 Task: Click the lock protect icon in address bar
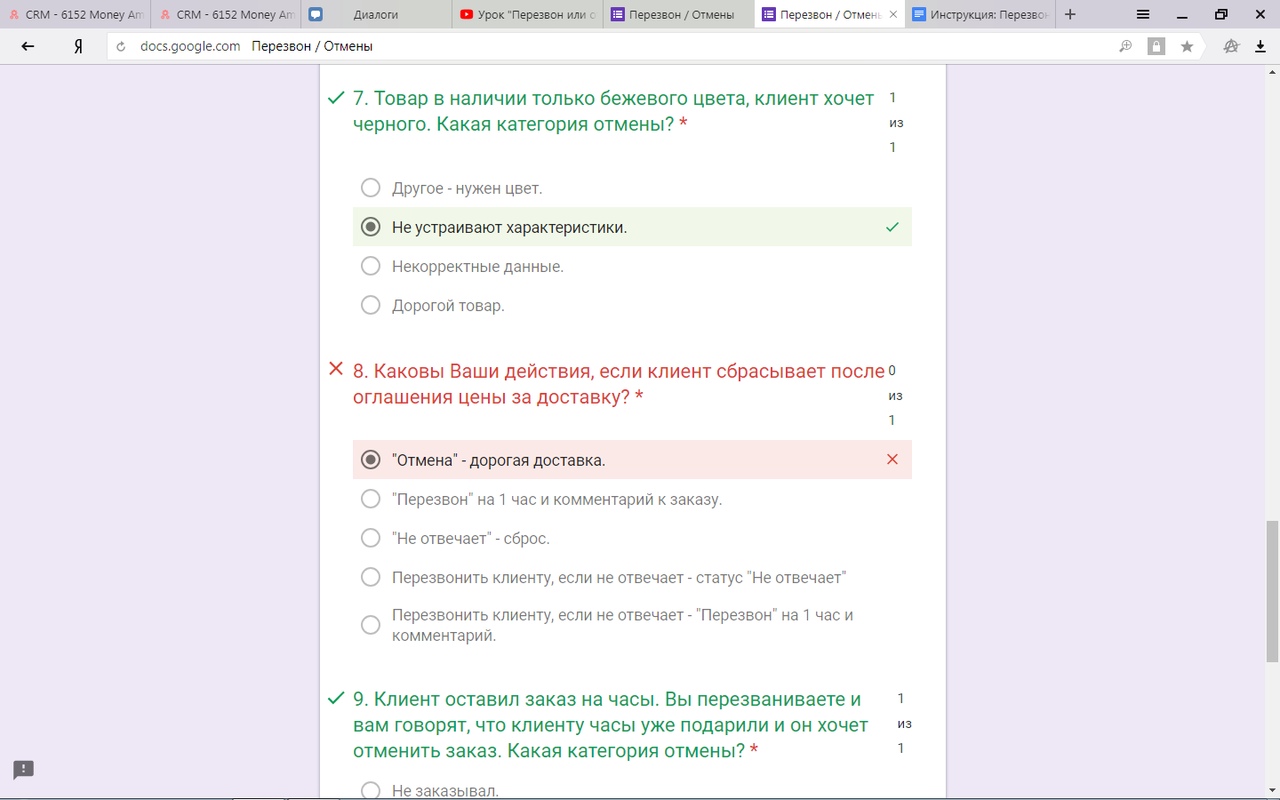click(1156, 46)
